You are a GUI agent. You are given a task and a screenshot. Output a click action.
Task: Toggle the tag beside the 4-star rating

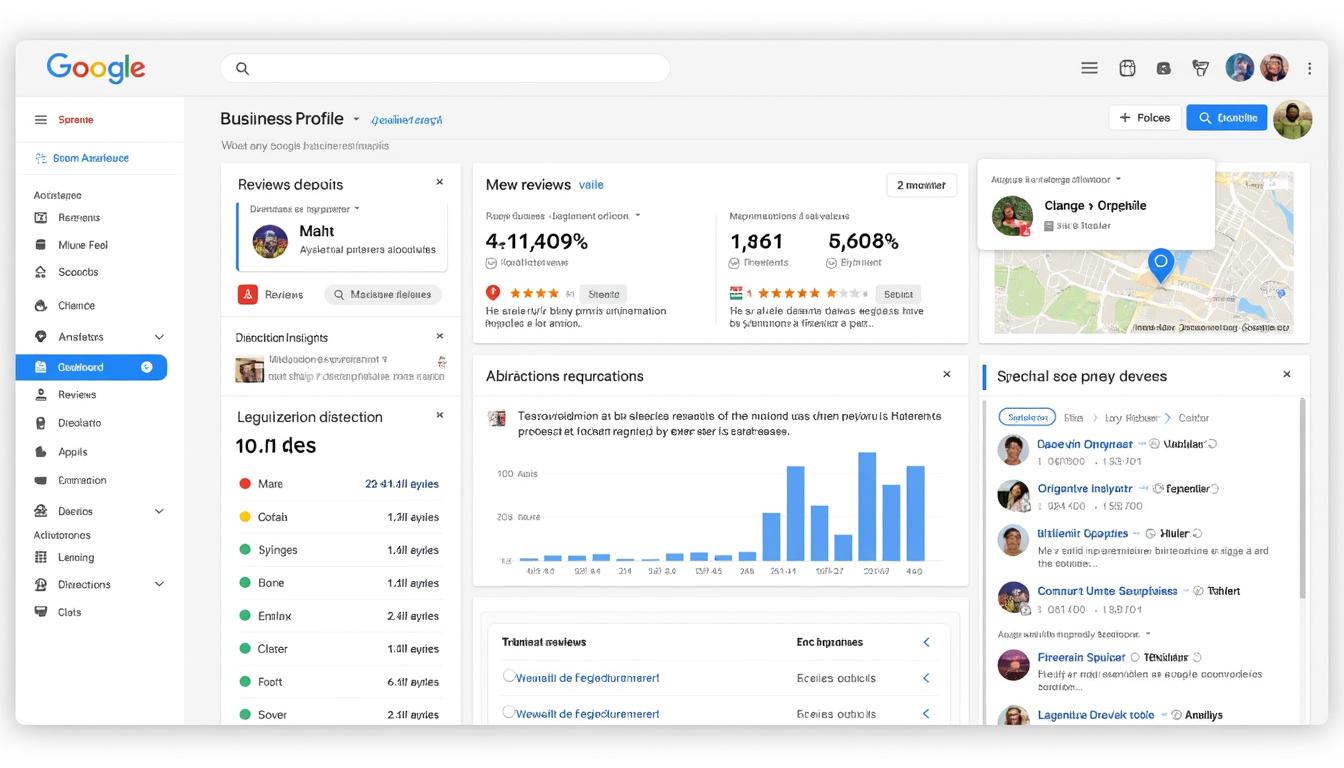click(604, 293)
